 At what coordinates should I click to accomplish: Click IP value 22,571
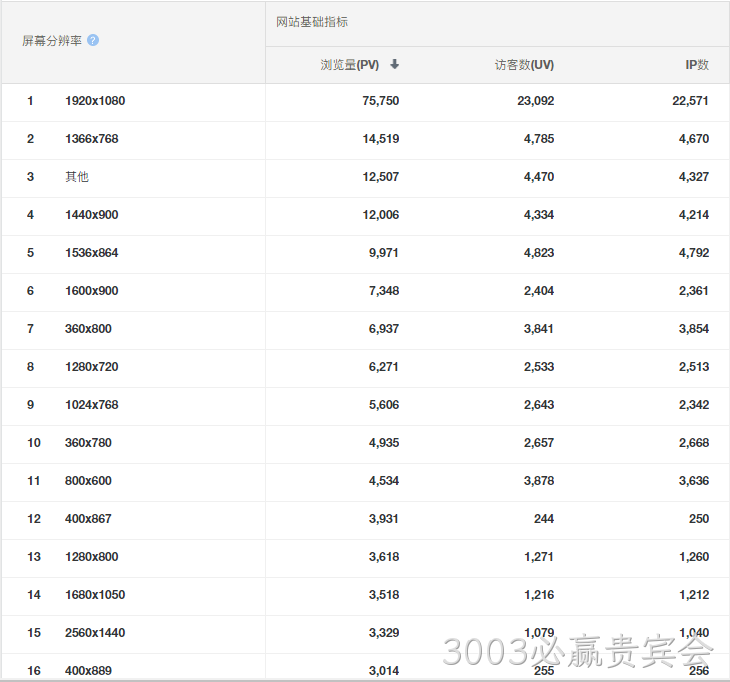tap(690, 101)
